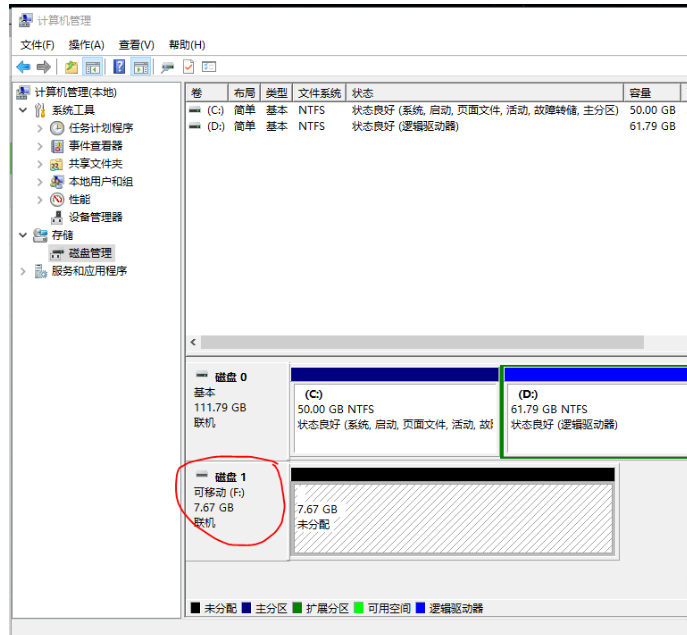Sort by the 卷 column header
This screenshot has height=635, width=687.
pyautogui.click(x=207, y=93)
